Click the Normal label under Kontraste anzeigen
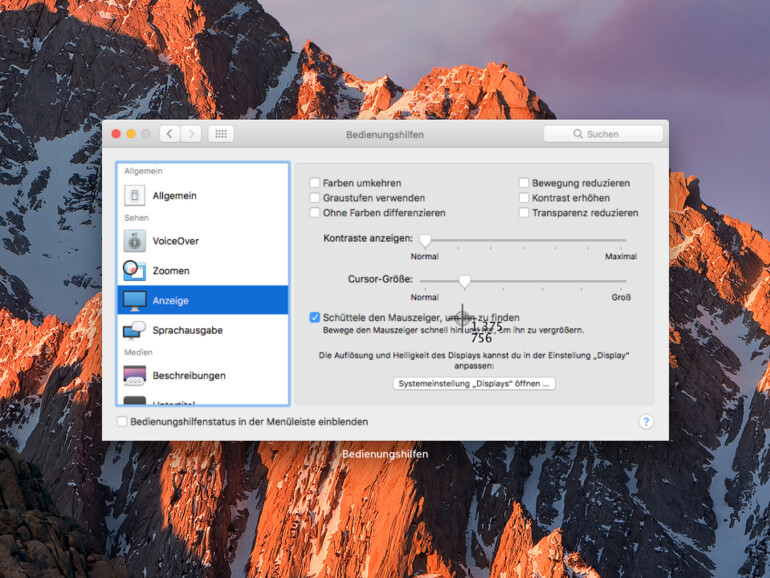 [x=425, y=256]
